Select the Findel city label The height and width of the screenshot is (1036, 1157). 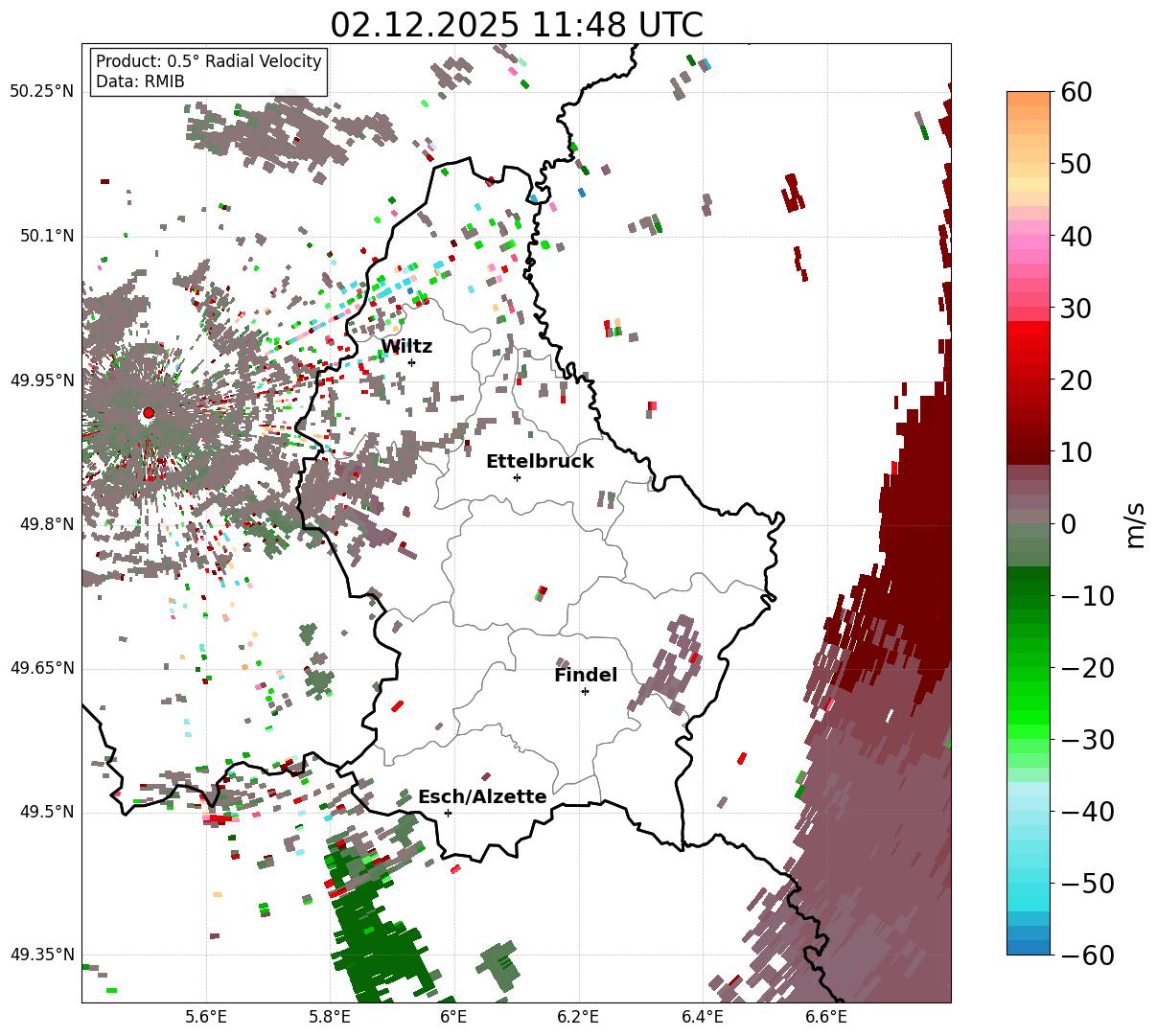[586, 676]
